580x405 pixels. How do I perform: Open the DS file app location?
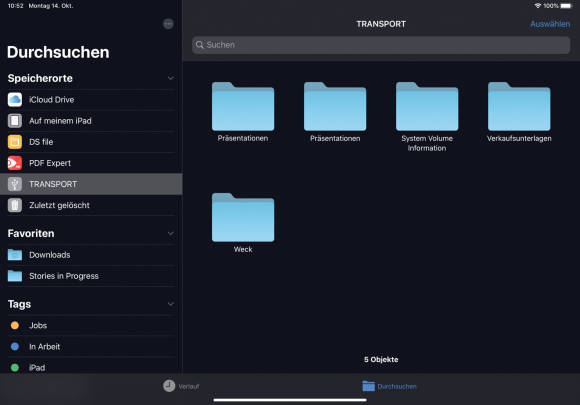[91, 142]
